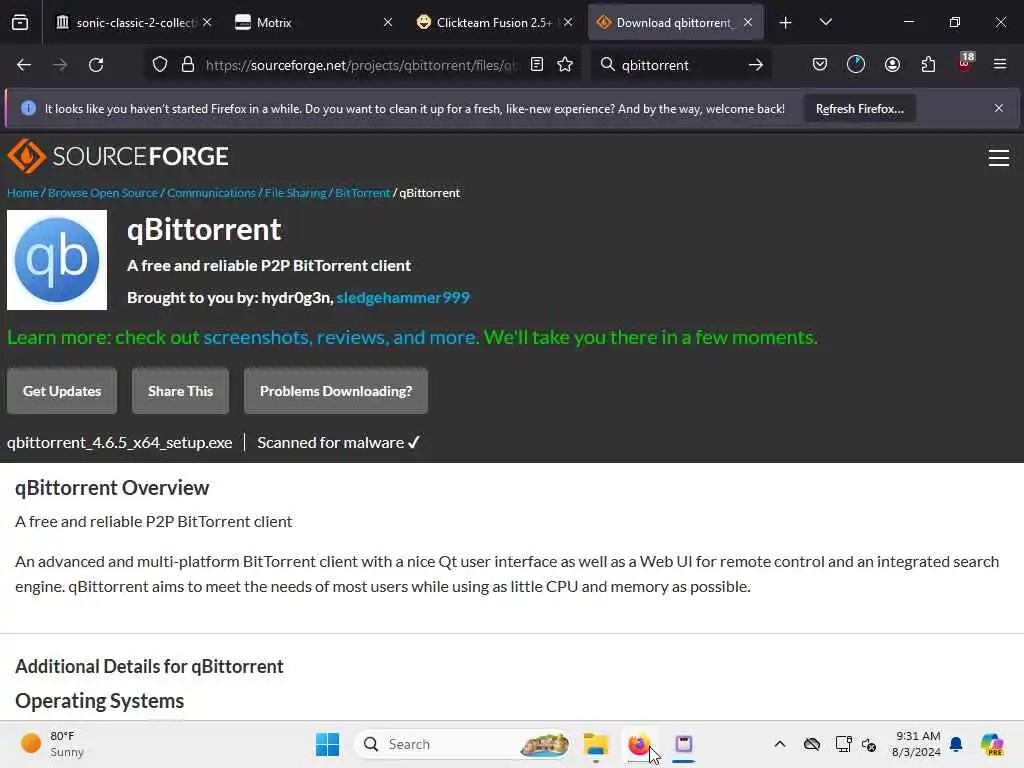Show hidden system tray icons
Viewport: 1024px width, 768px height.
[780, 744]
